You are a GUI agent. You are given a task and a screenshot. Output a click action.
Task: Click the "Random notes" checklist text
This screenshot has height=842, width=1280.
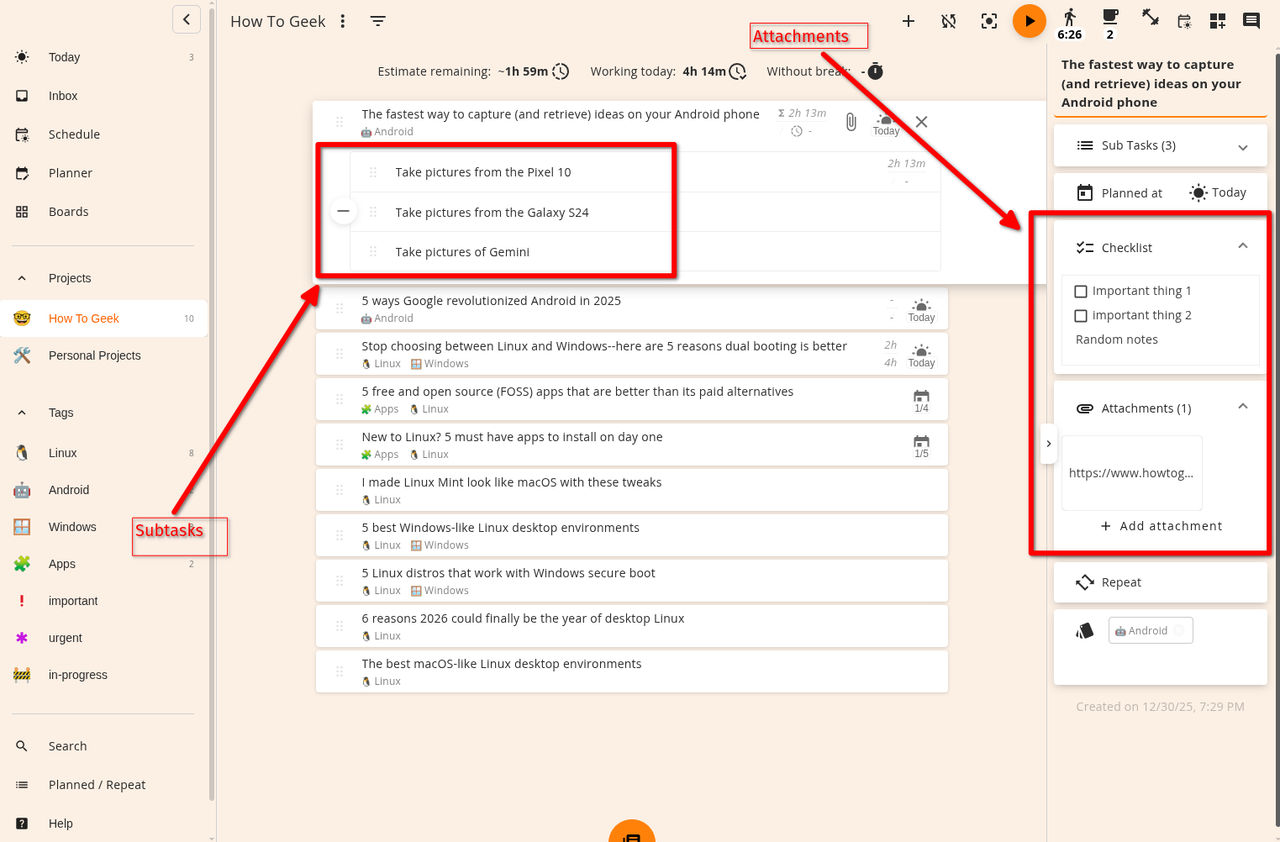pos(1116,340)
